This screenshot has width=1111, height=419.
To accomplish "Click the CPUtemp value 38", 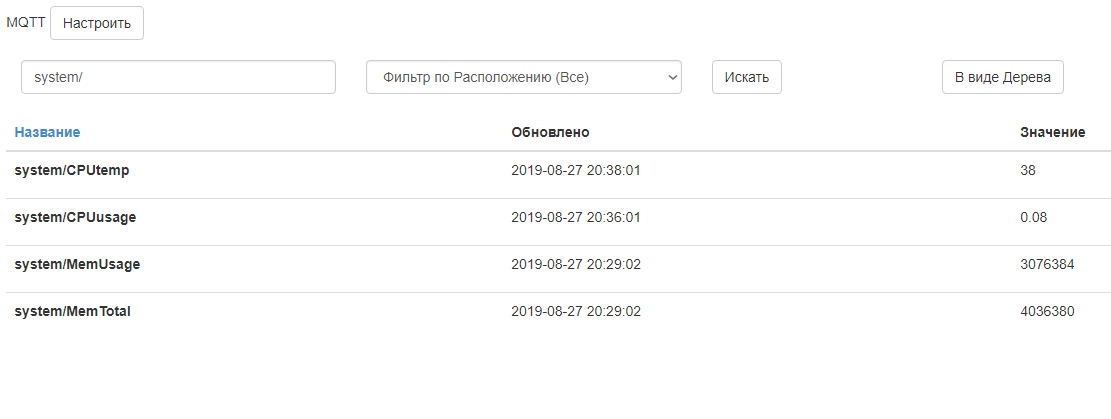I will (1028, 170).
